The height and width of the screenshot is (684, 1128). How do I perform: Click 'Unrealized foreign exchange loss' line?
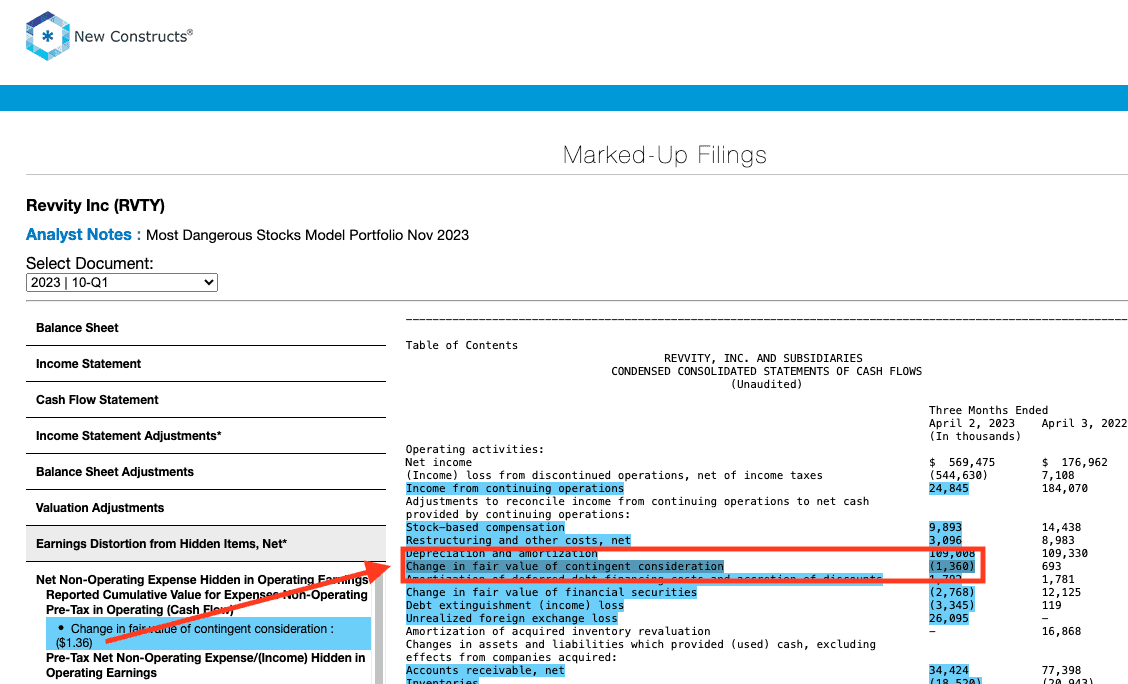point(511,618)
